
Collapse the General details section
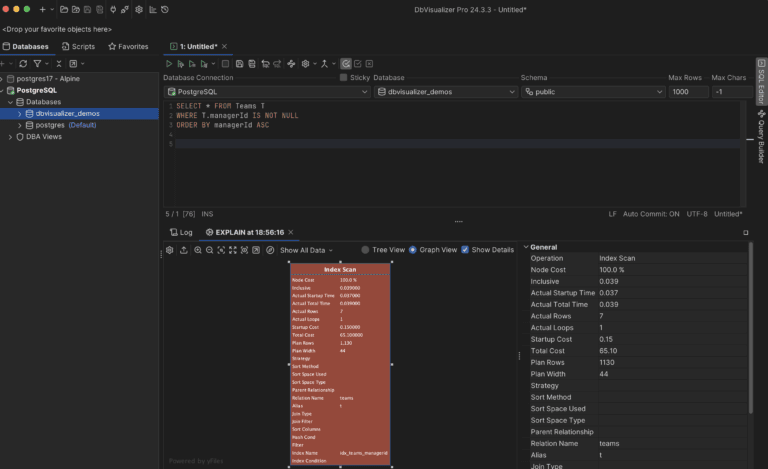526,247
